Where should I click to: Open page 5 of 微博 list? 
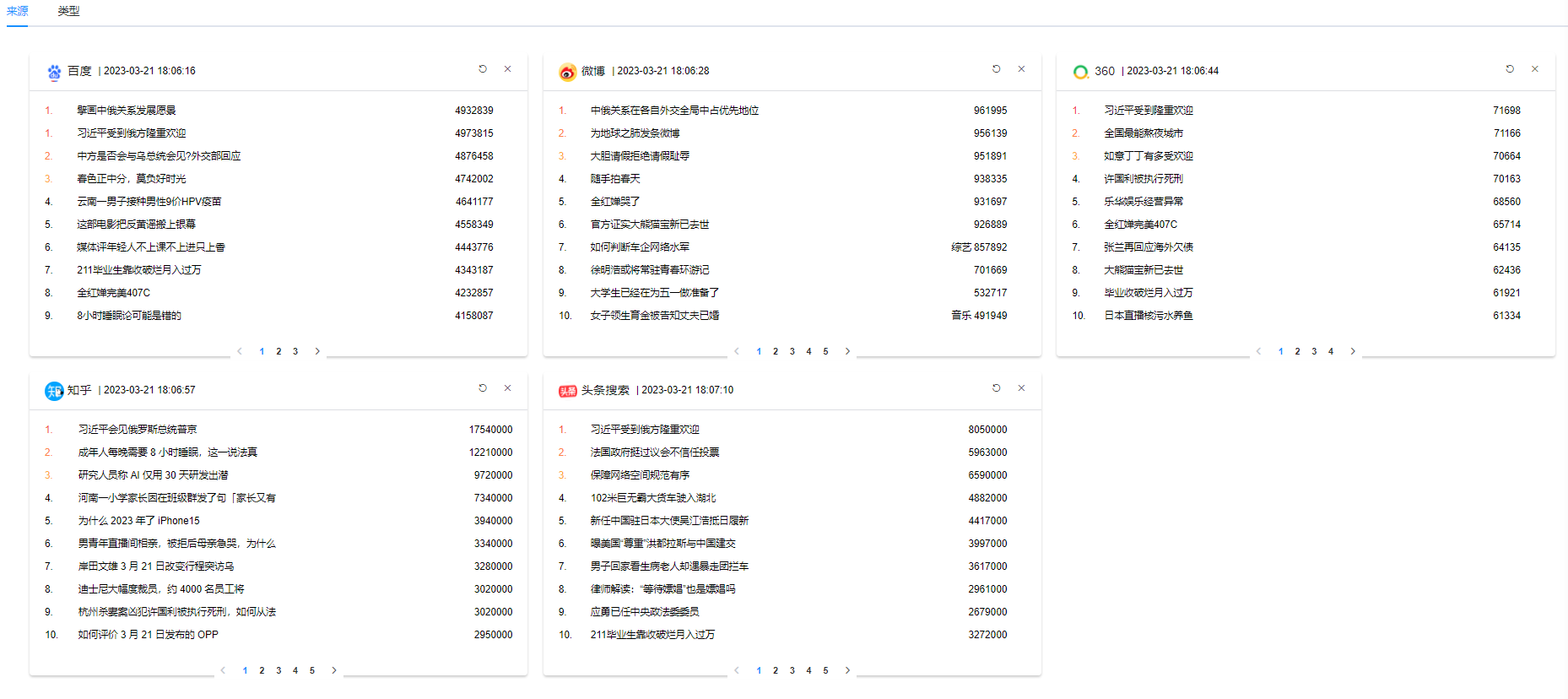825,351
